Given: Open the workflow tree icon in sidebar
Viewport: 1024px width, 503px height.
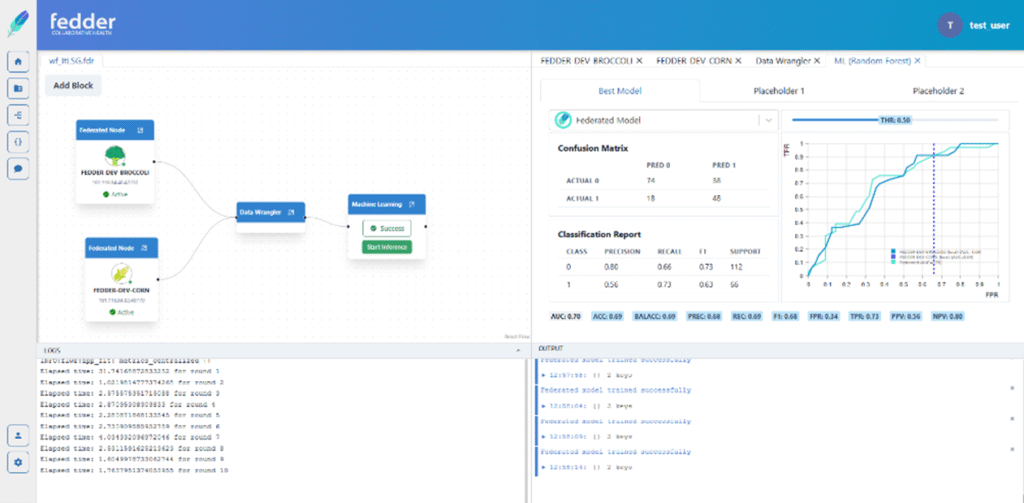Looking at the screenshot, I should pyautogui.click(x=18, y=115).
